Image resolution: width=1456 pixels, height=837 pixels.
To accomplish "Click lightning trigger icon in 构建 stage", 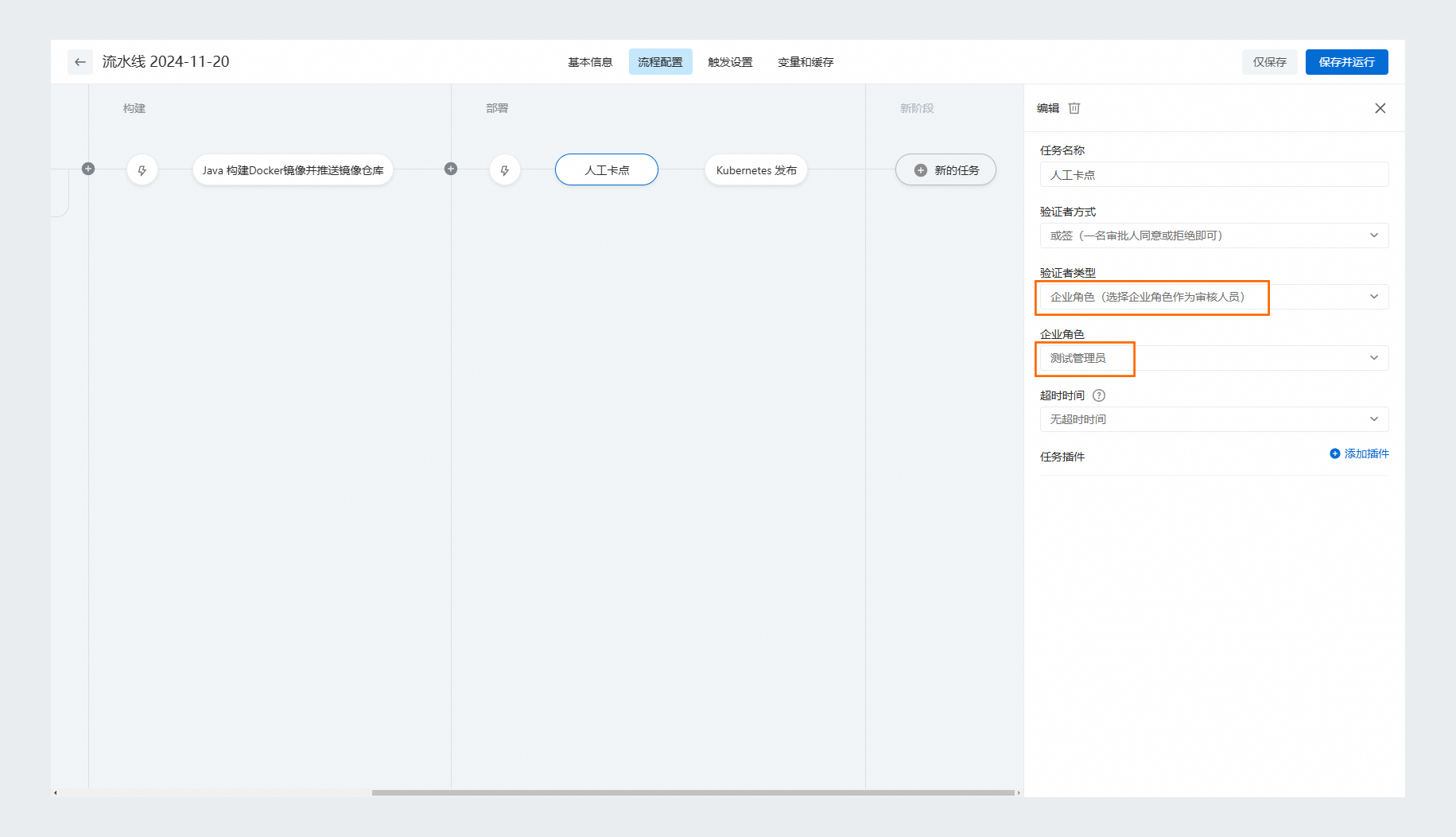I will coord(142,170).
